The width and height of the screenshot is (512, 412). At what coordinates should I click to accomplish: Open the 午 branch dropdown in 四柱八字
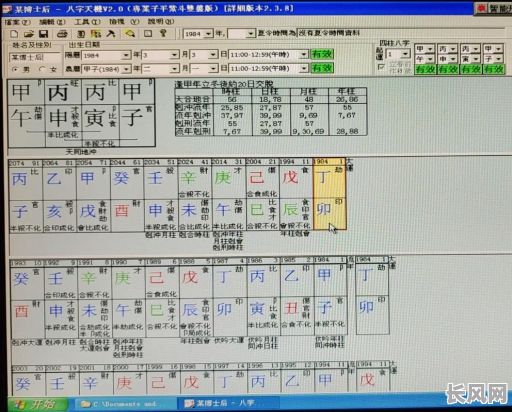pos(430,59)
